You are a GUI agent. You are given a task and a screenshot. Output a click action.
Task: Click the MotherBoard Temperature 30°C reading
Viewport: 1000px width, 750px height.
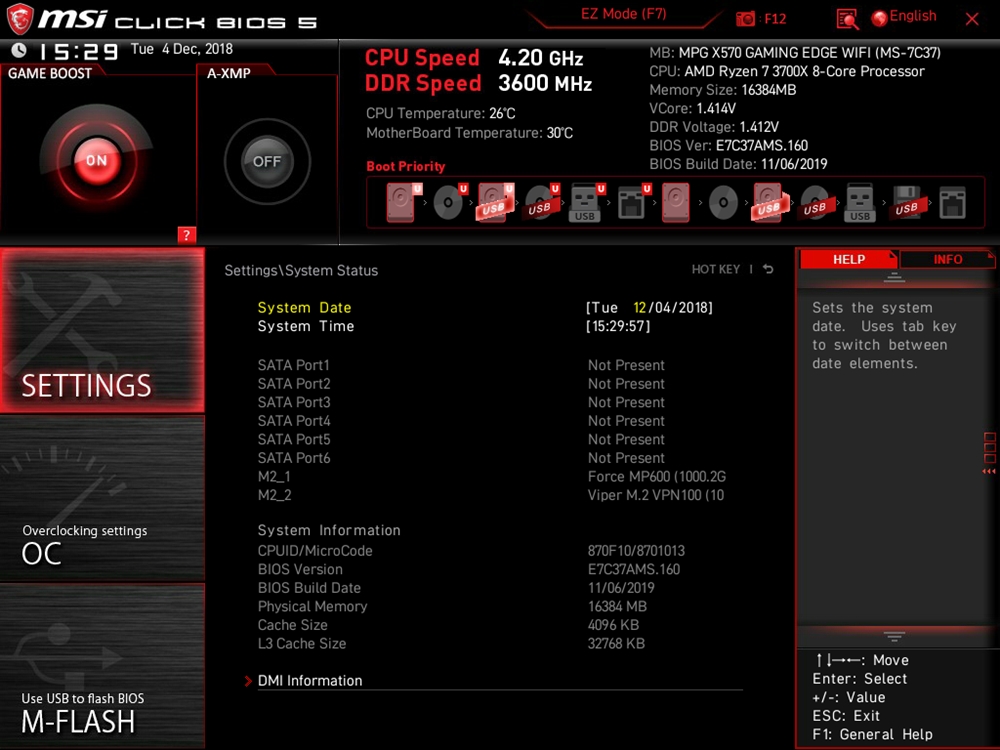point(469,133)
